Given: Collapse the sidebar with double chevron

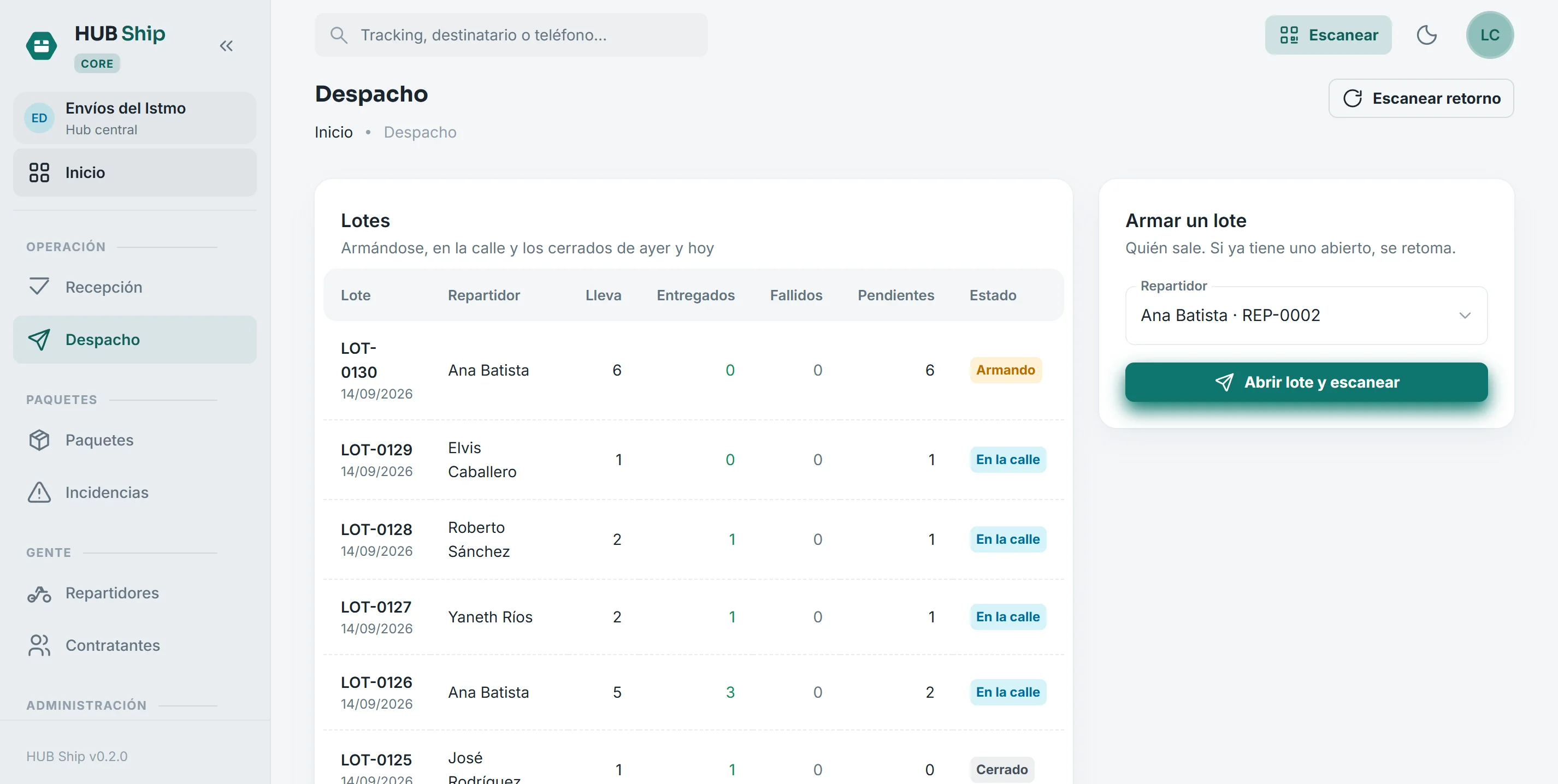Looking at the screenshot, I should pyautogui.click(x=226, y=46).
